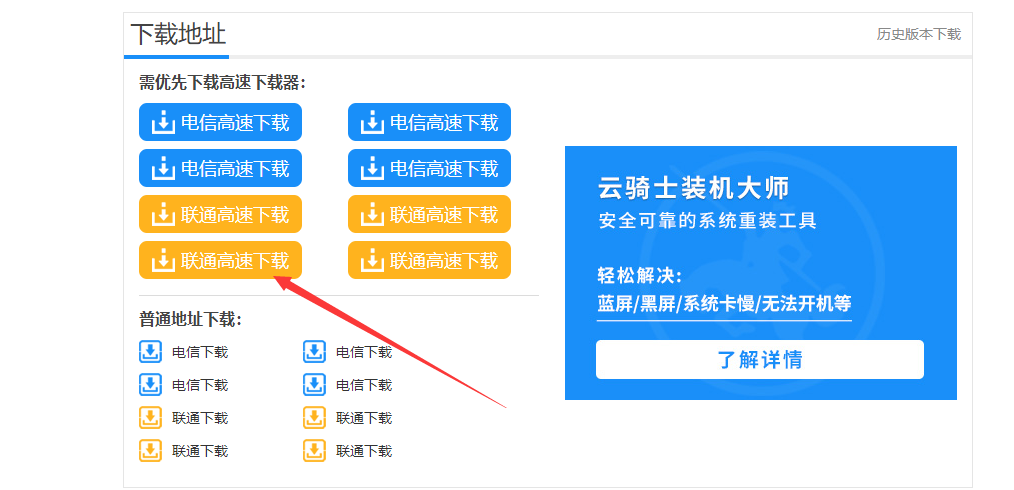The image size is (1014, 490).
Task: Click blue download icon of first right-column 电信下载
Action: [314, 352]
